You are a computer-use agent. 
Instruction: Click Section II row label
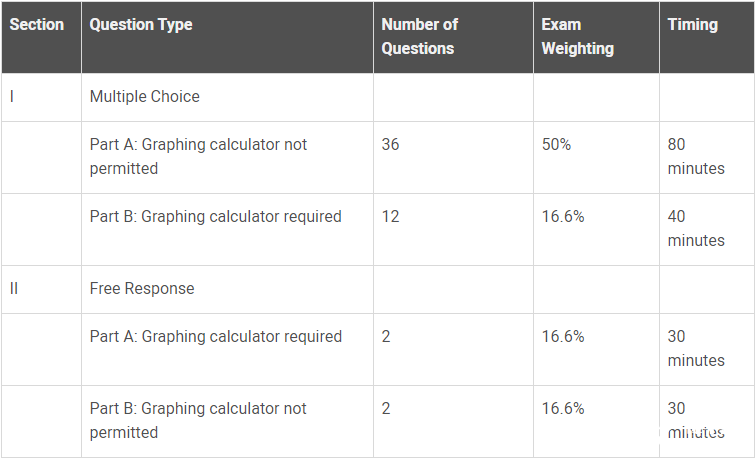[x=14, y=289]
